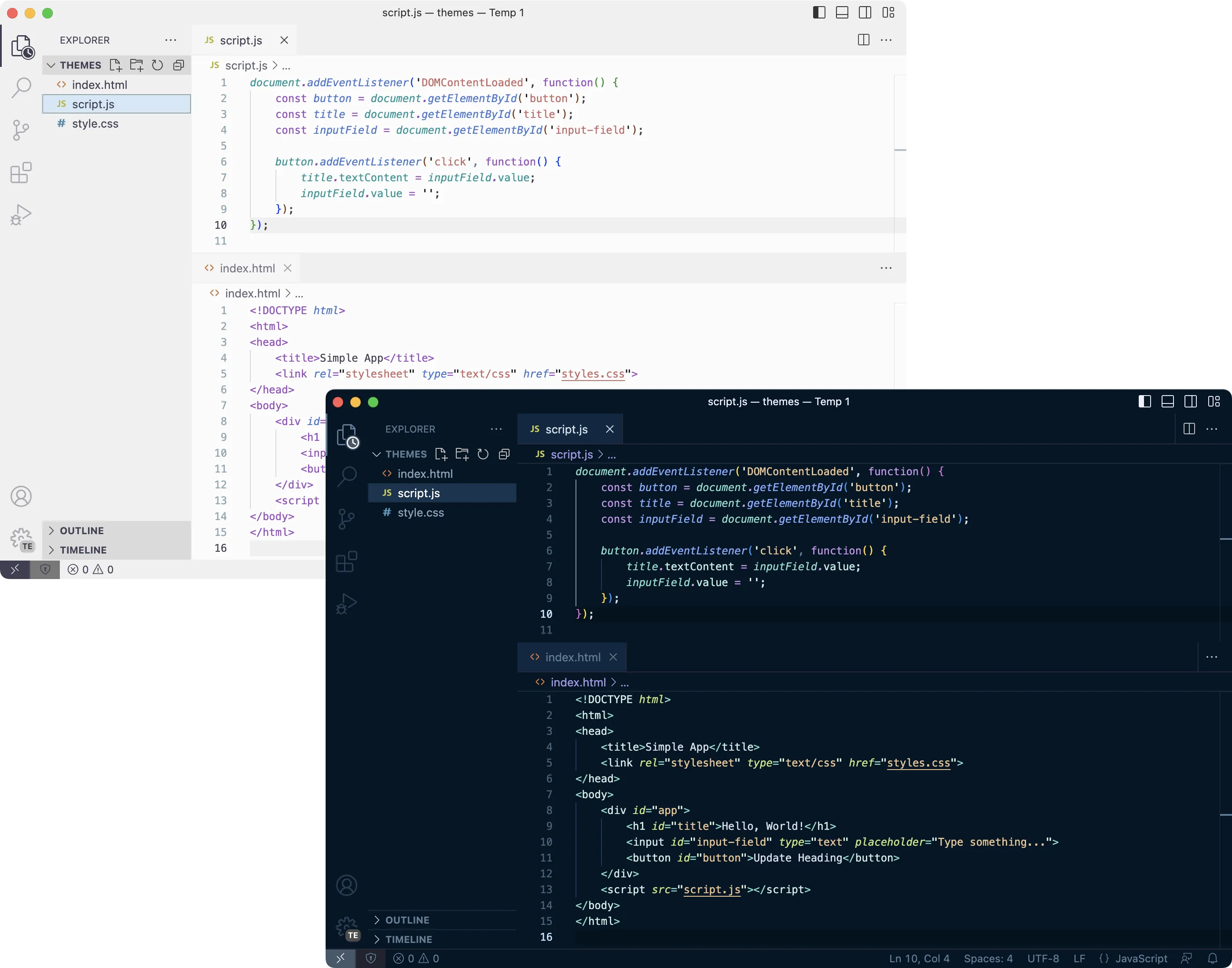
Task: Open style.css in dark explorer
Action: pyautogui.click(x=420, y=512)
